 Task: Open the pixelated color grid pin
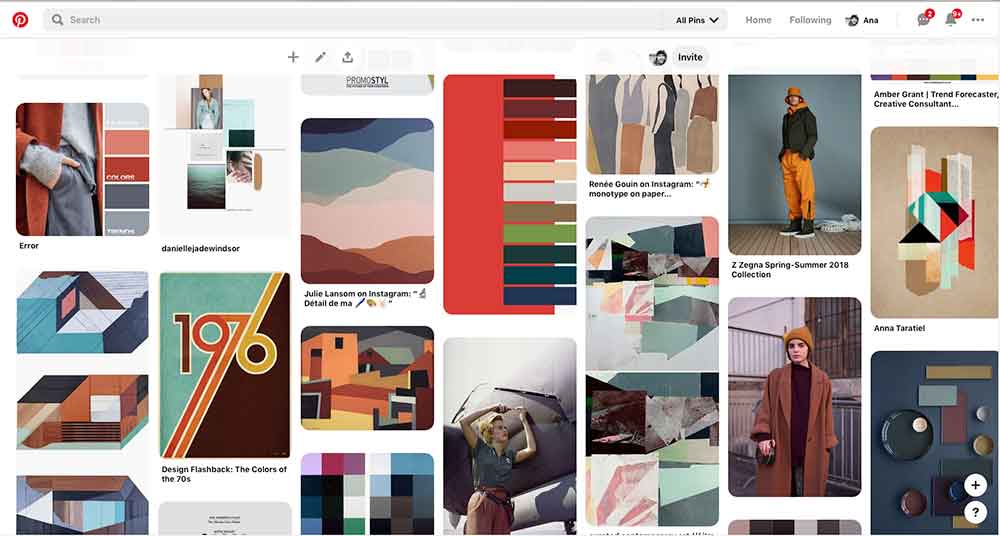tap(367, 494)
